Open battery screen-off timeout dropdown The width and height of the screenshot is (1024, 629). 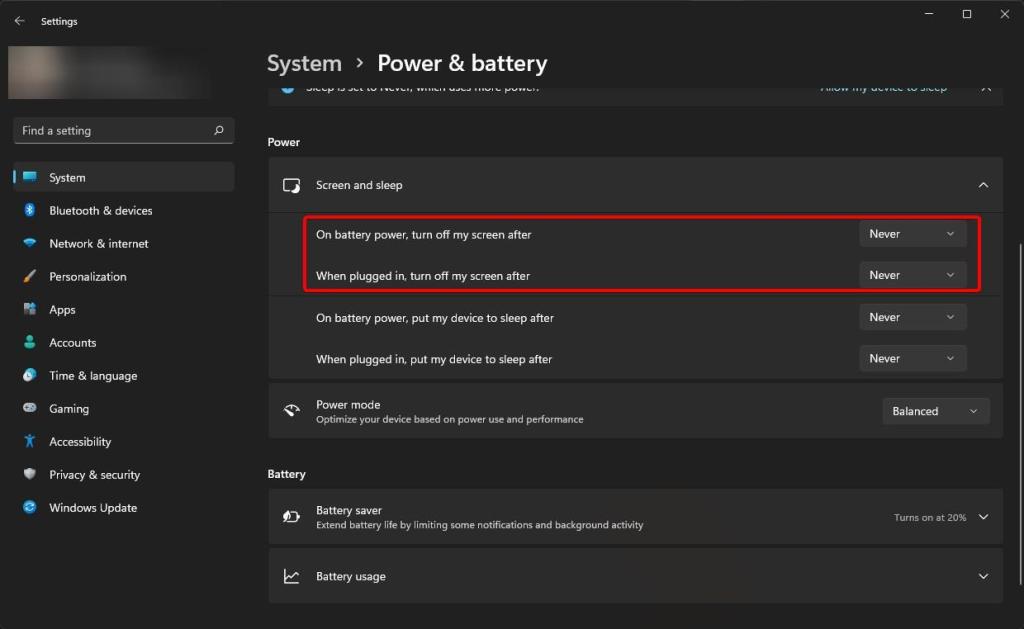(912, 234)
